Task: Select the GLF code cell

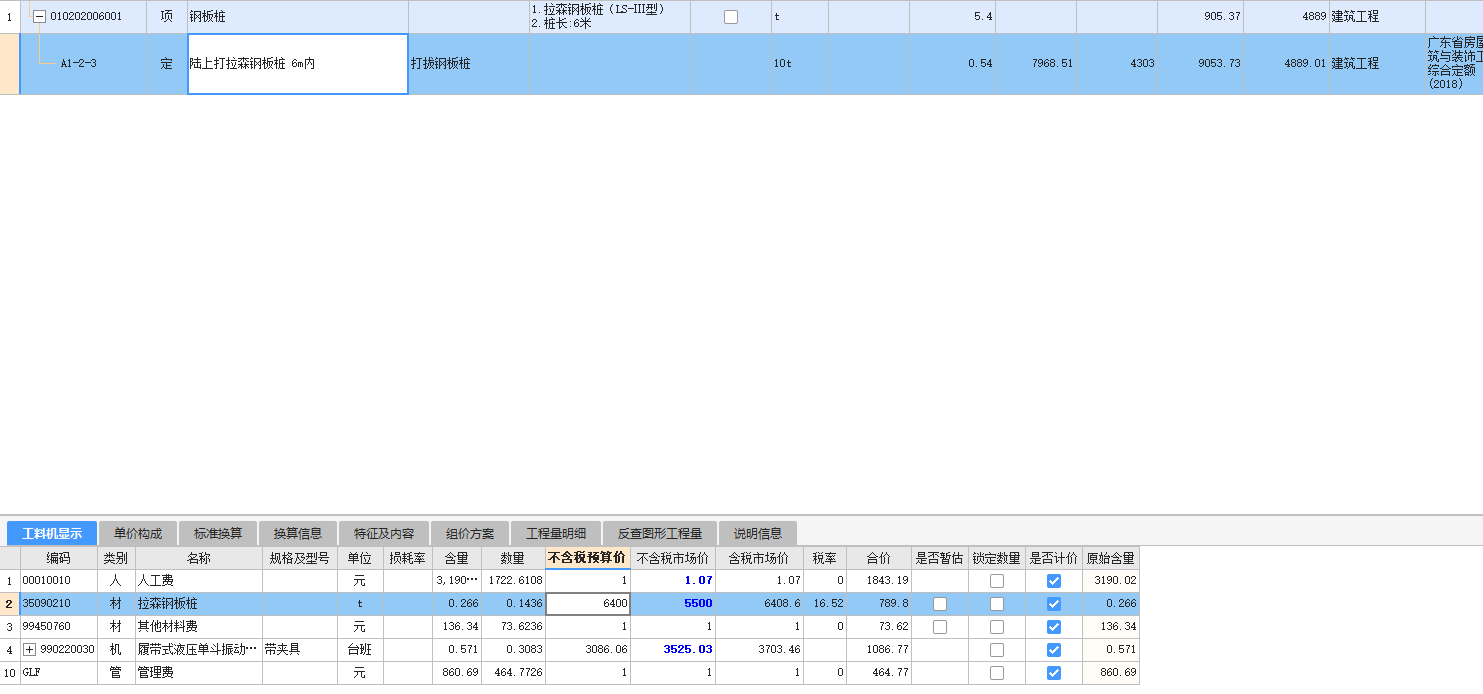Action: point(59,673)
